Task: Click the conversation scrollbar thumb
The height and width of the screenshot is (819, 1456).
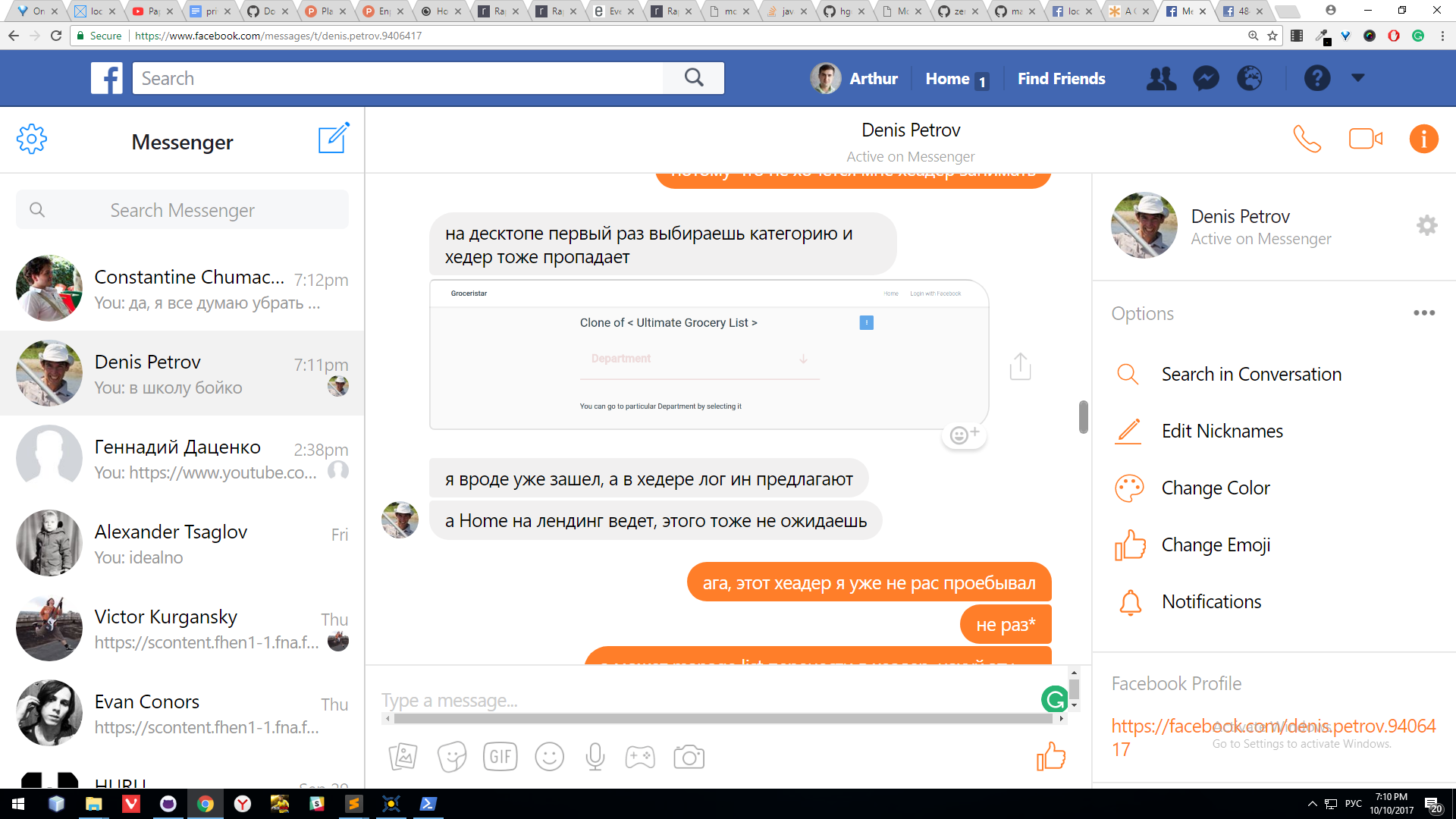Action: pyautogui.click(x=1083, y=417)
